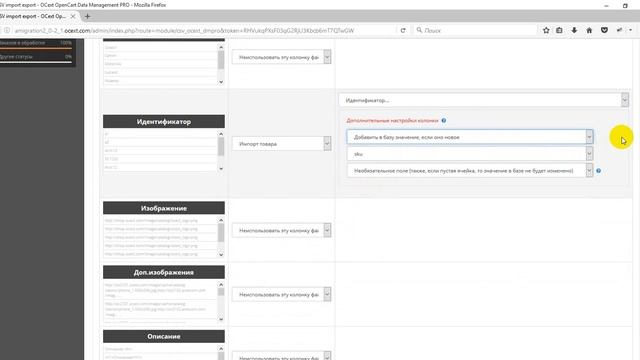Show site information icon in address bar
640x360 pixels.
coord(7,30)
